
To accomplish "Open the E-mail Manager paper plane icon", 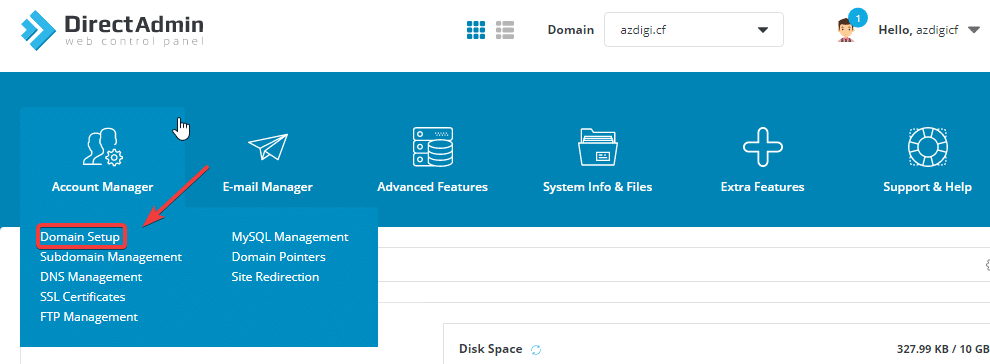I will tap(268, 148).
